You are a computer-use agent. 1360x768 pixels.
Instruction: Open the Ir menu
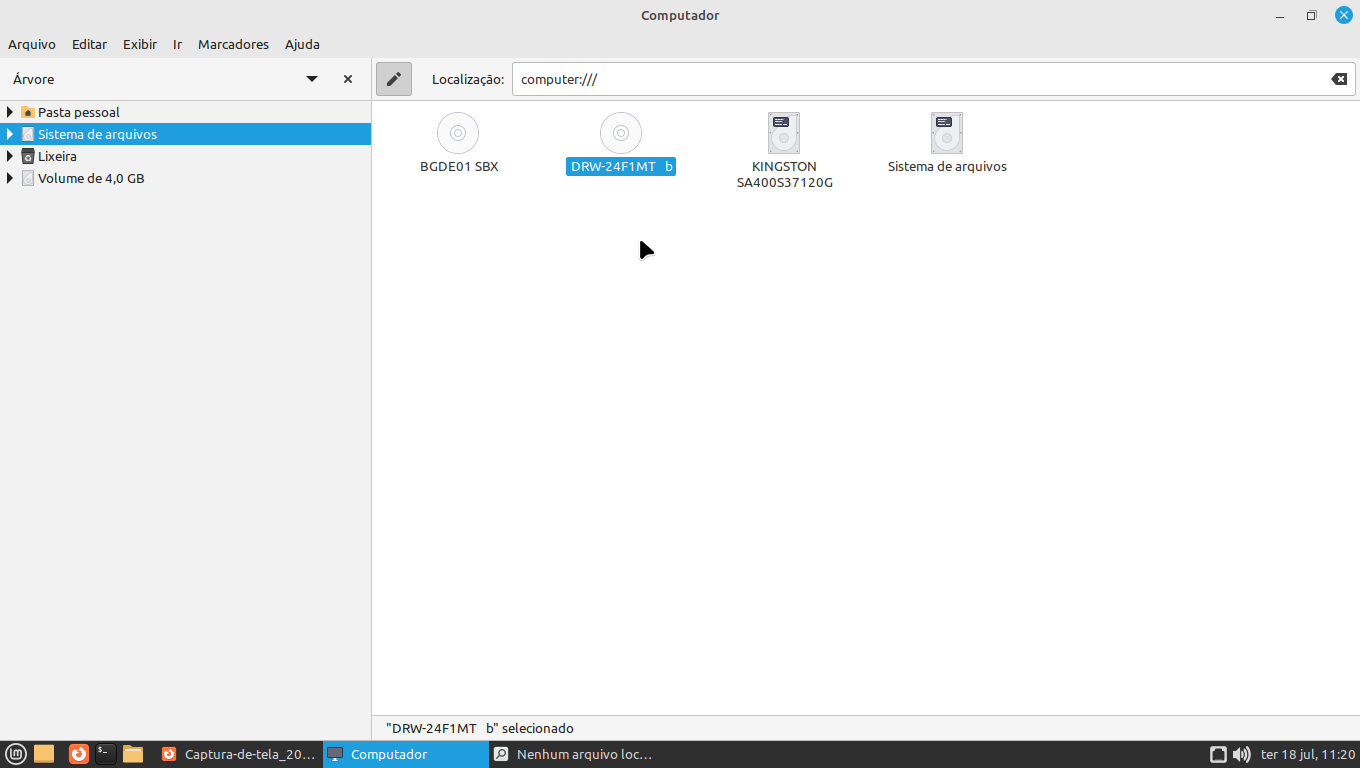[177, 44]
